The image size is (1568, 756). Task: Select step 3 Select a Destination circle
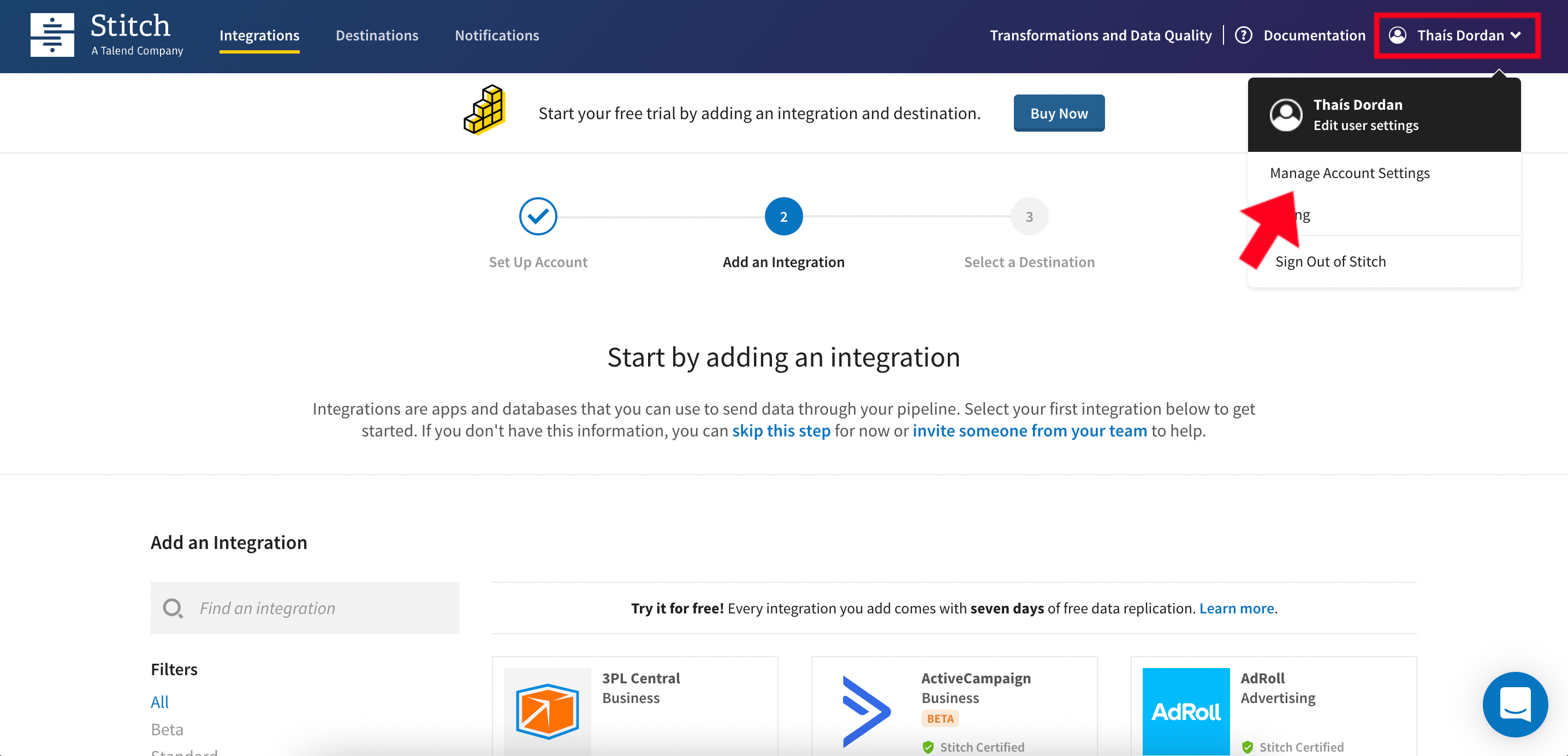click(x=1029, y=216)
